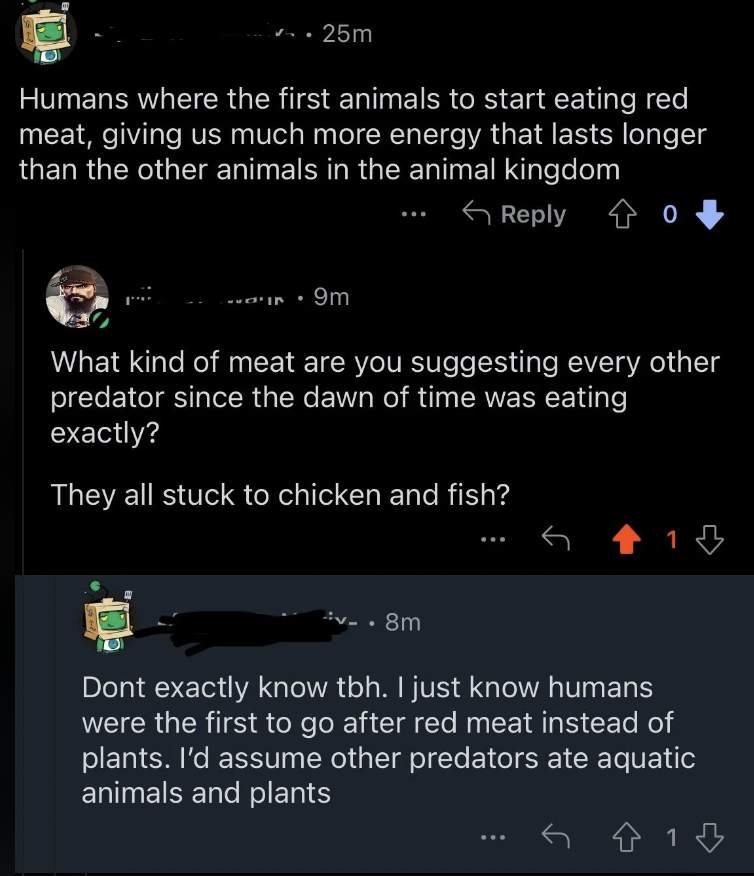
Task: Click the 9m timestamp on the second comment
Action: coord(331,296)
